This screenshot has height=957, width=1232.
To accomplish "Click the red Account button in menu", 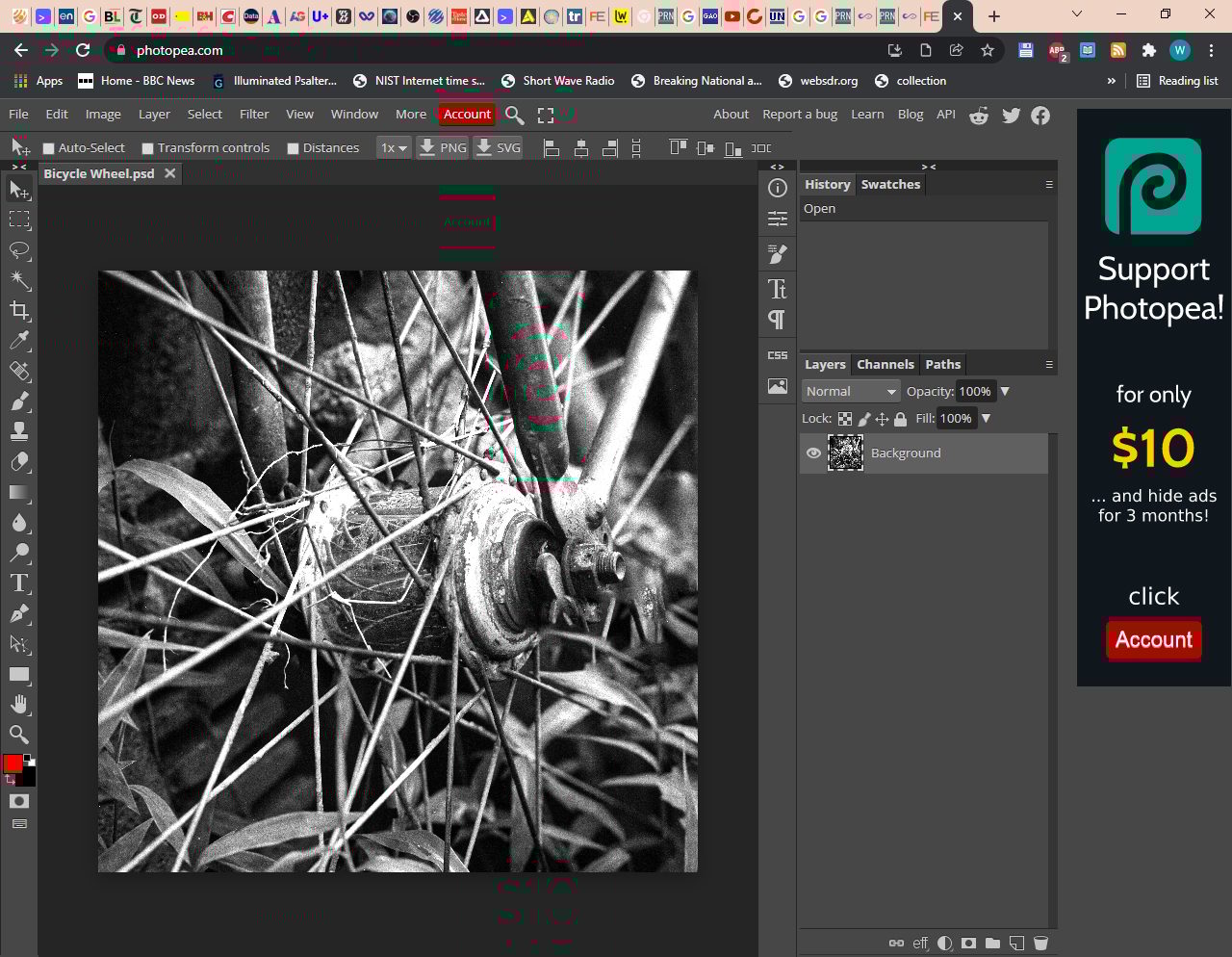I will coord(467,115).
